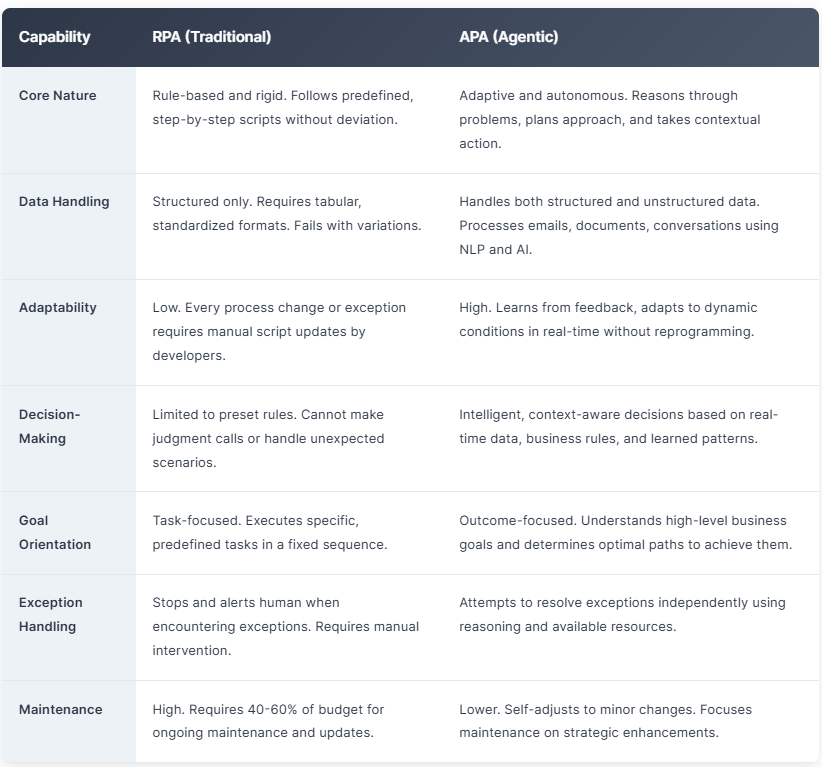The width and height of the screenshot is (822, 767).
Task: Click the Goal Orientation row label
Action: [x=55, y=532]
